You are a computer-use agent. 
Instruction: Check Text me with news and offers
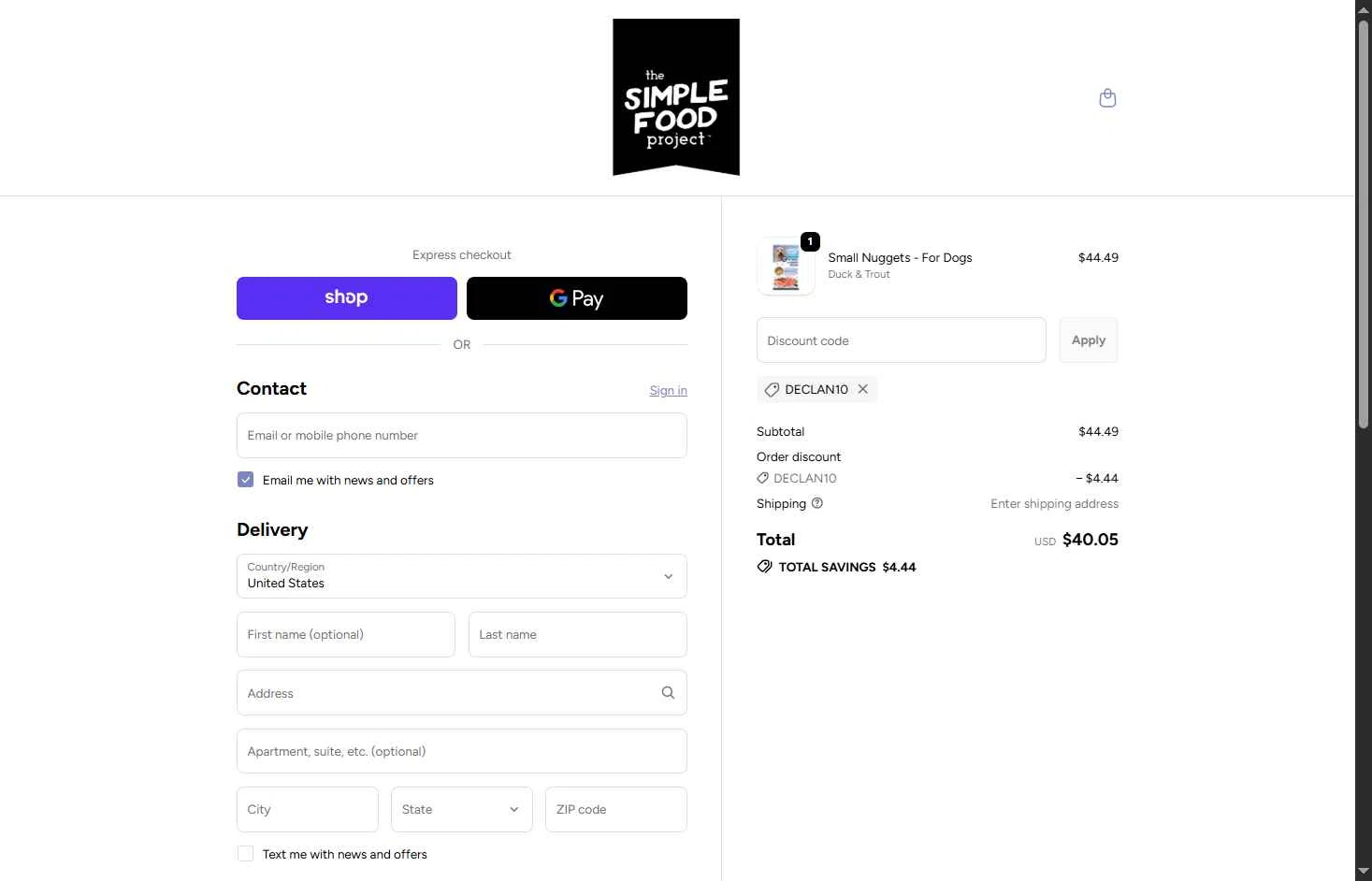coord(245,854)
